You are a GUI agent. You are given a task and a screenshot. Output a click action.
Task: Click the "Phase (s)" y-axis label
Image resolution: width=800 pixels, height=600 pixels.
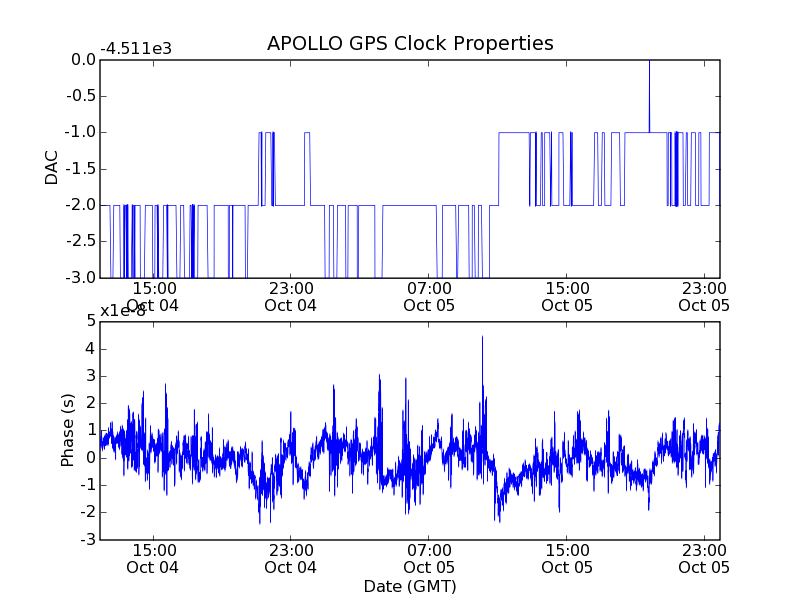(x=67, y=430)
